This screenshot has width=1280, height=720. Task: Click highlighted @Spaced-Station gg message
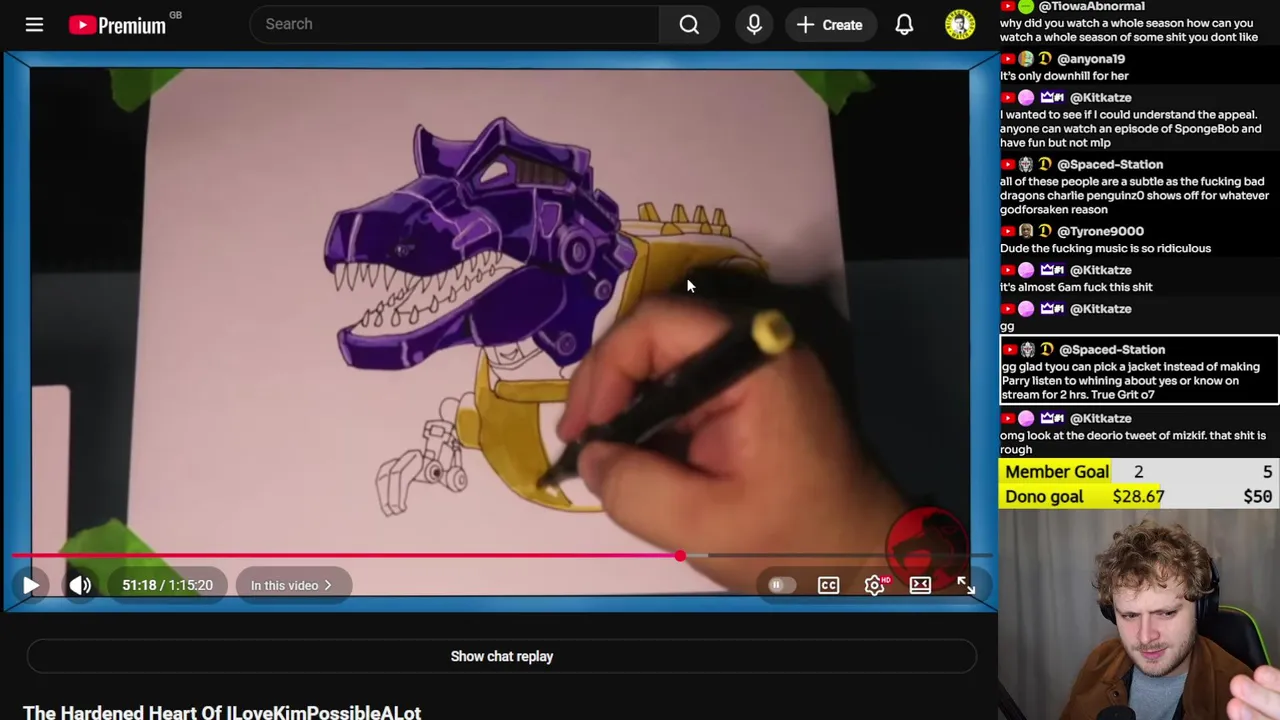[x=1139, y=370]
